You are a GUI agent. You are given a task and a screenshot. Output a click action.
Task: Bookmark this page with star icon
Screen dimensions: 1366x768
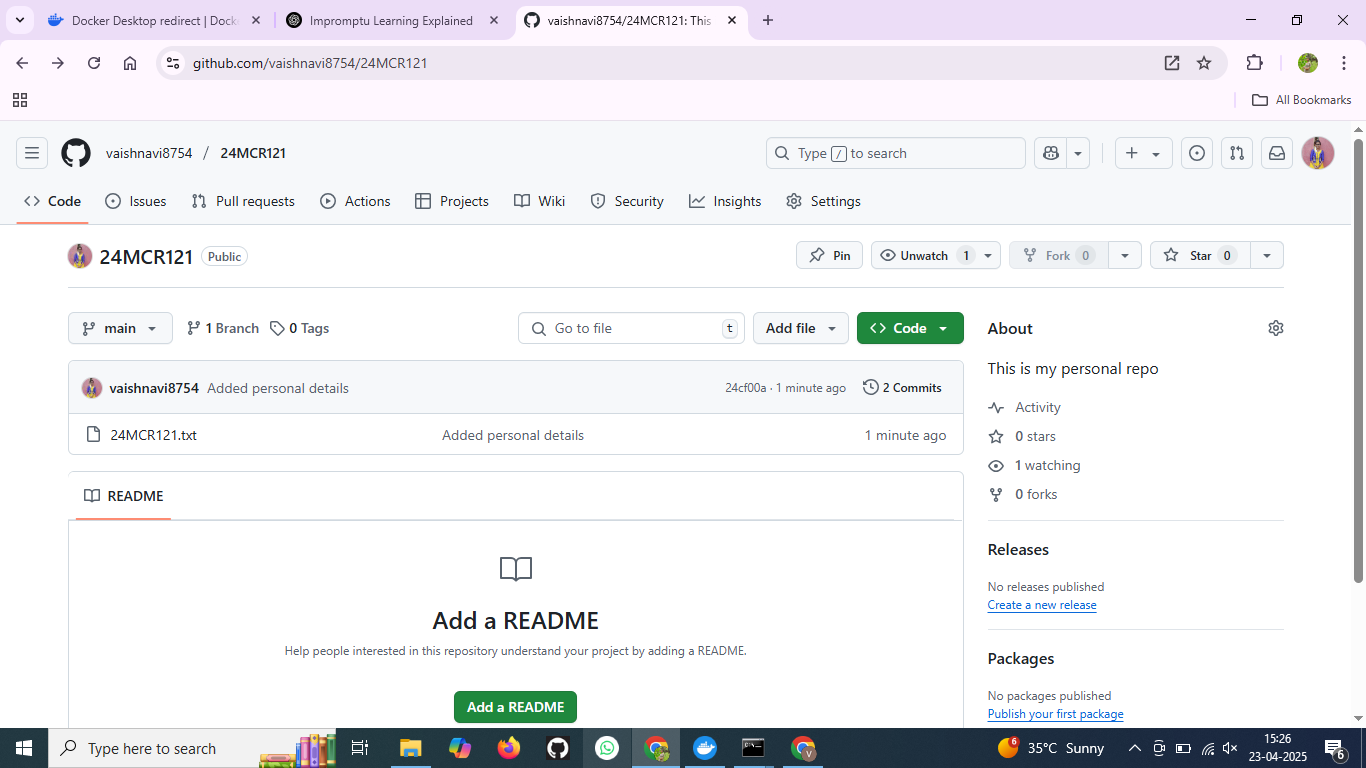pos(1204,63)
